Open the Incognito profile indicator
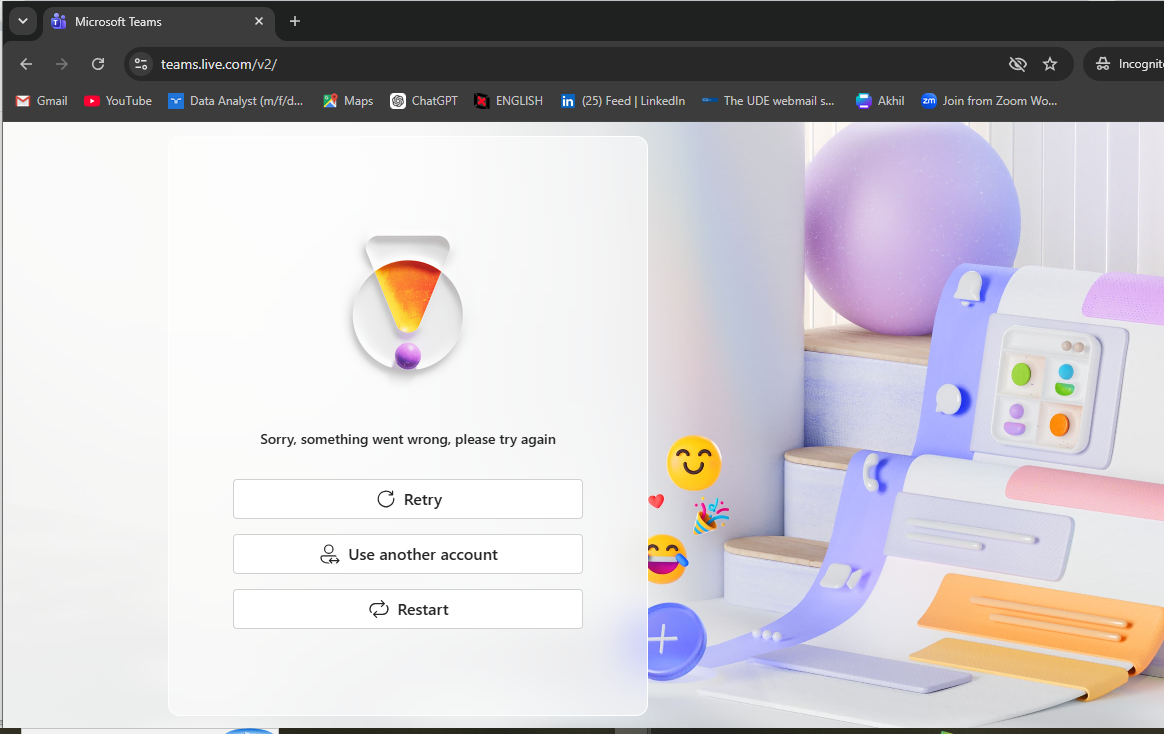The height and width of the screenshot is (734, 1164). click(1126, 64)
